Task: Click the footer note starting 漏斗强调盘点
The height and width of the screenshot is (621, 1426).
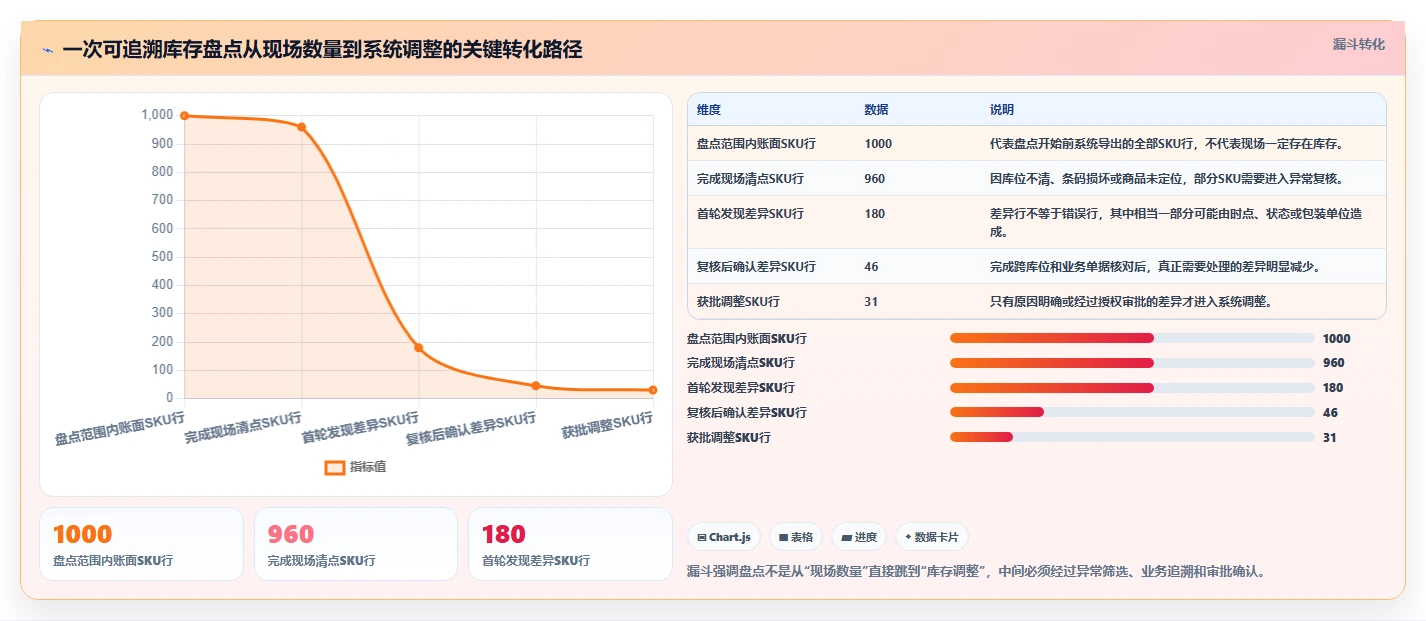Action: click(978, 572)
